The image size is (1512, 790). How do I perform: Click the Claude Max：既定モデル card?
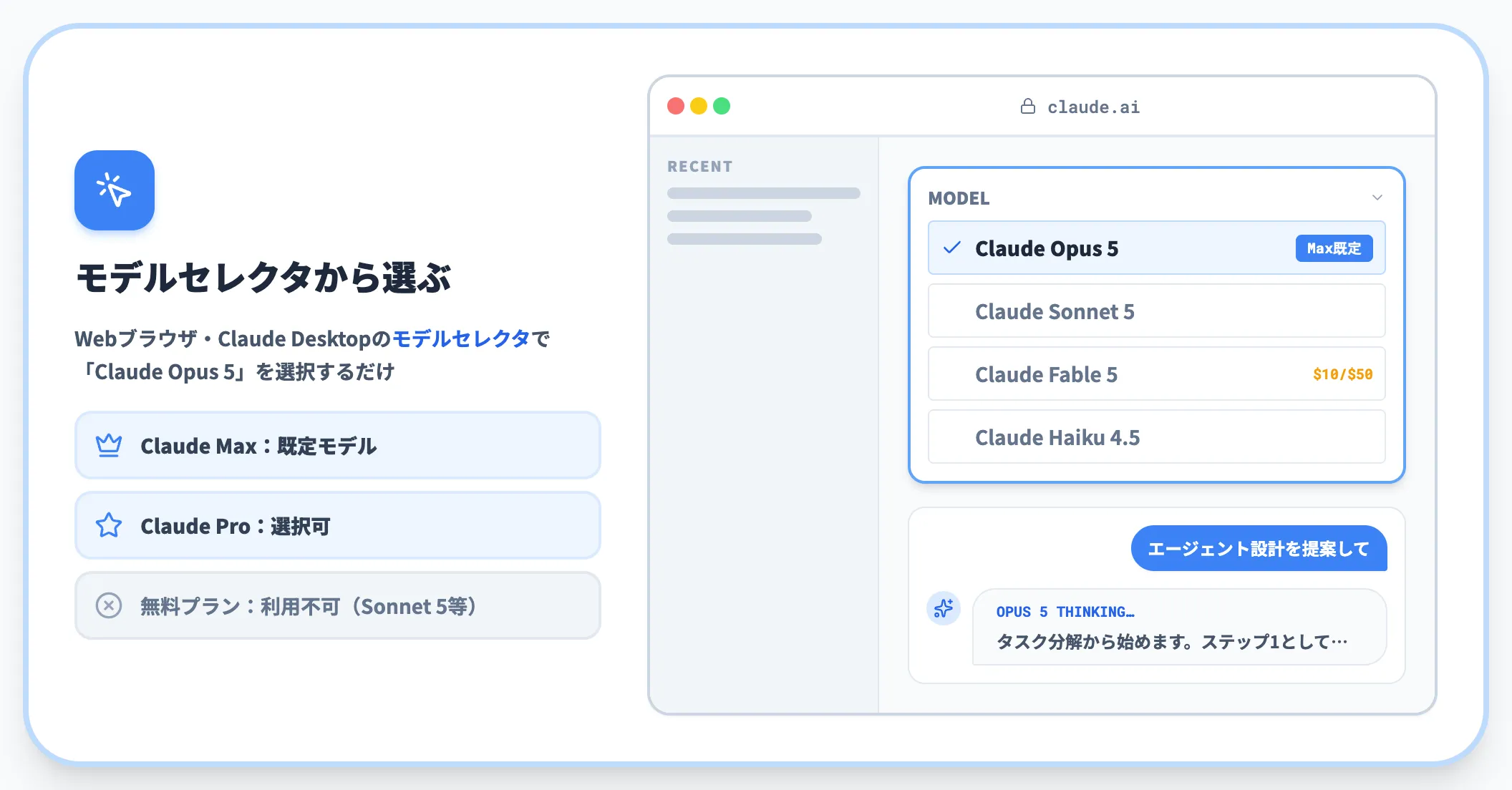tap(338, 446)
